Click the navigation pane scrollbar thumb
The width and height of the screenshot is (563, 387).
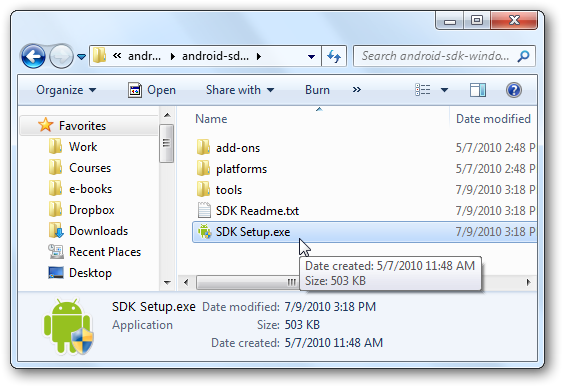166,143
